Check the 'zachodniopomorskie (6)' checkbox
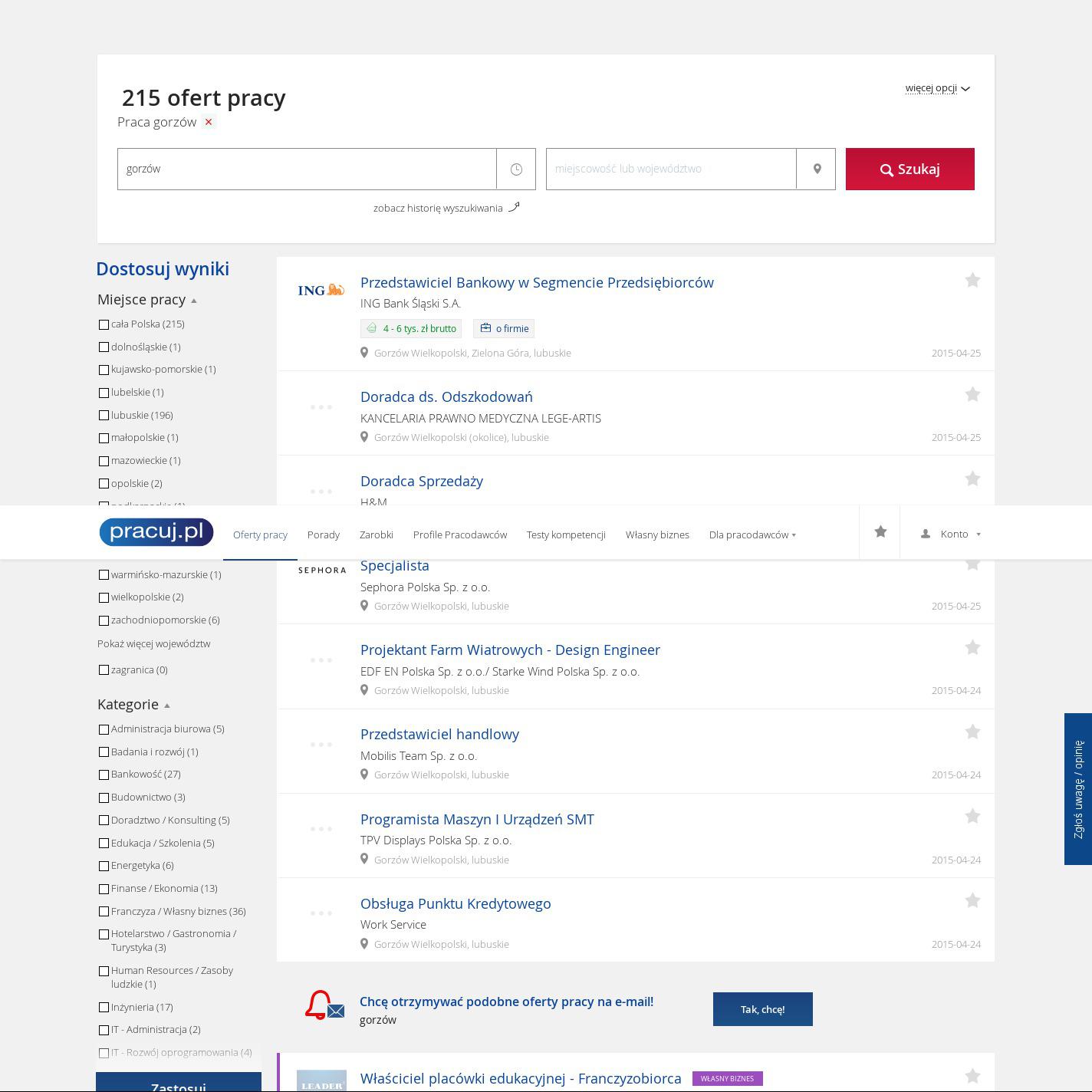Screen dimensions: 1092x1092 click(x=104, y=620)
